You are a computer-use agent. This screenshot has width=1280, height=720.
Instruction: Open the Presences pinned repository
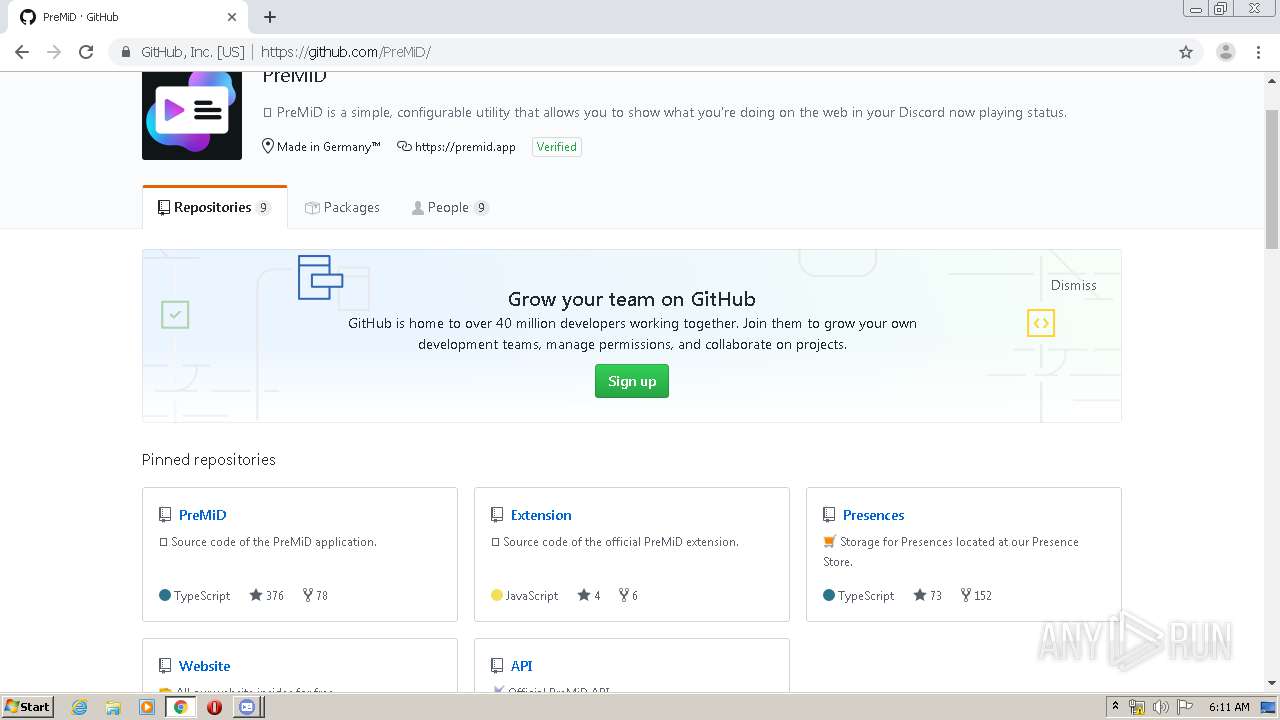pyautogui.click(x=873, y=515)
